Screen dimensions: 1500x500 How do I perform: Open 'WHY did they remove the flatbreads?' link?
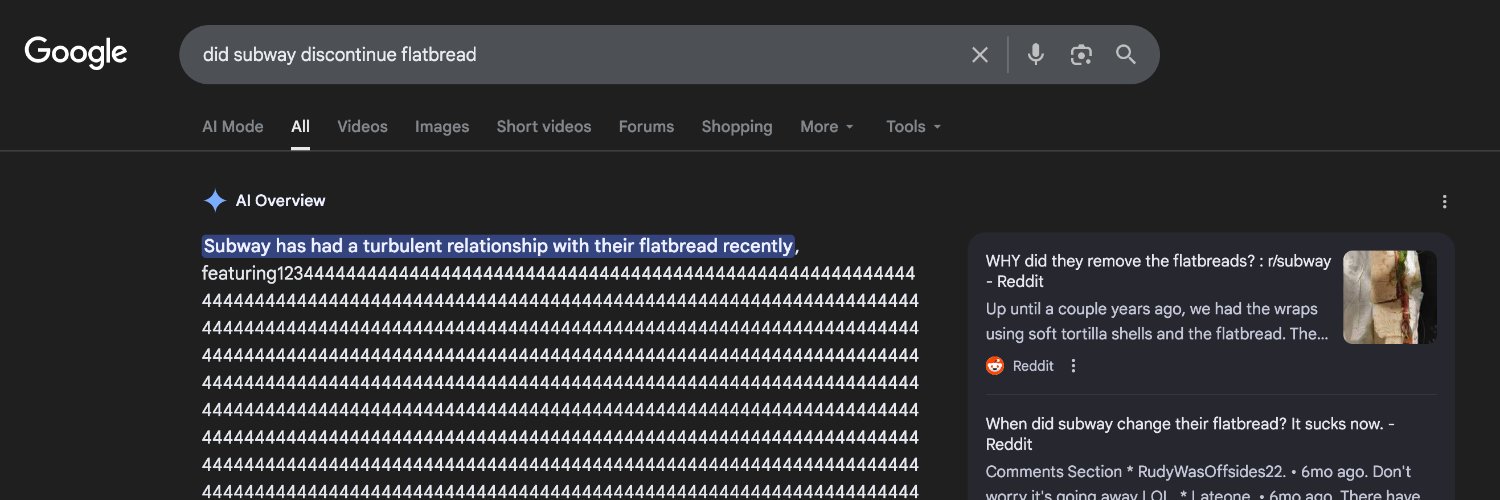[1158, 271]
